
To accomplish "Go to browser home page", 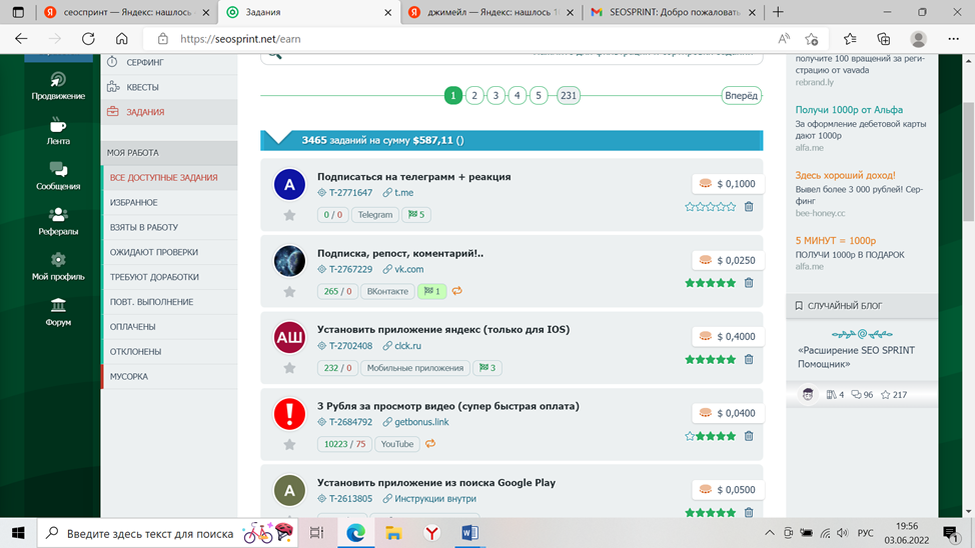I will (122, 39).
